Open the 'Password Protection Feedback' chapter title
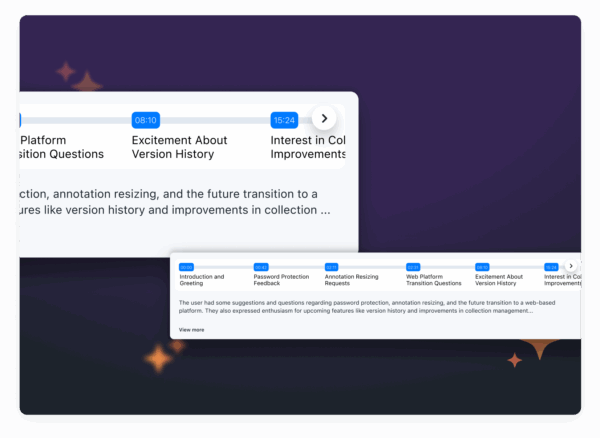Screen dimensions: 600x438 [x=282, y=280]
